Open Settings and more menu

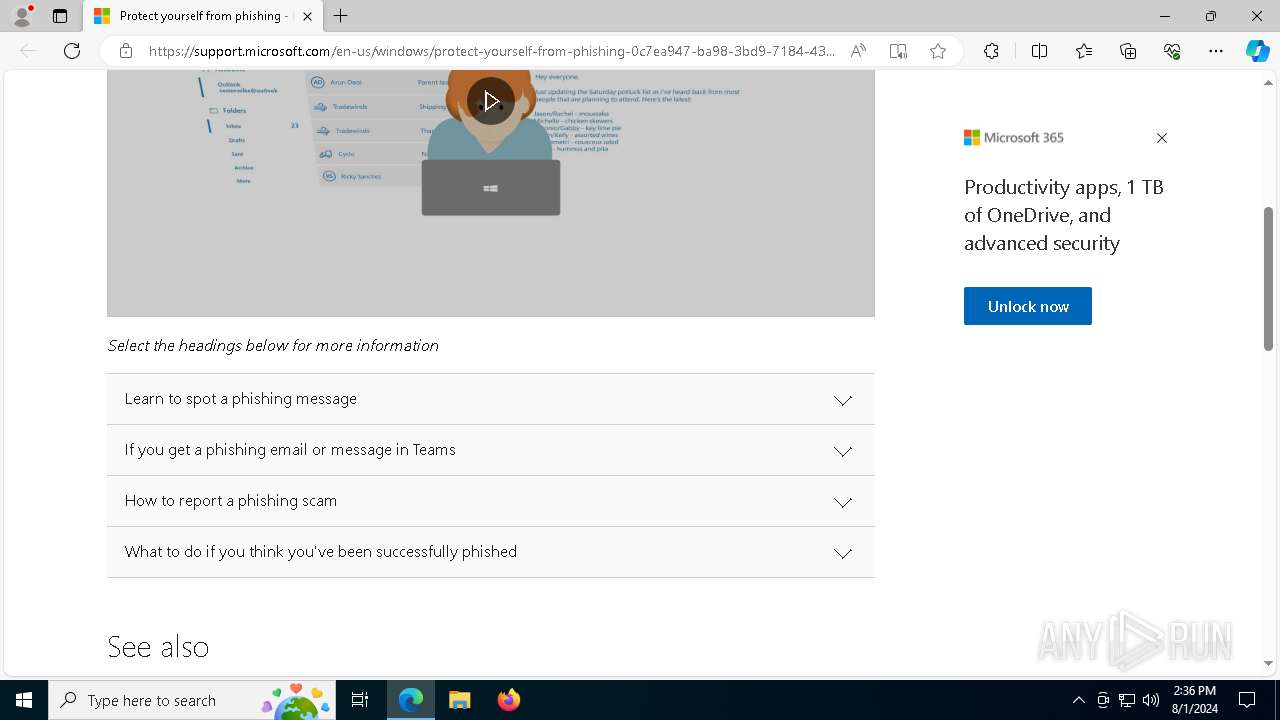[1216, 51]
